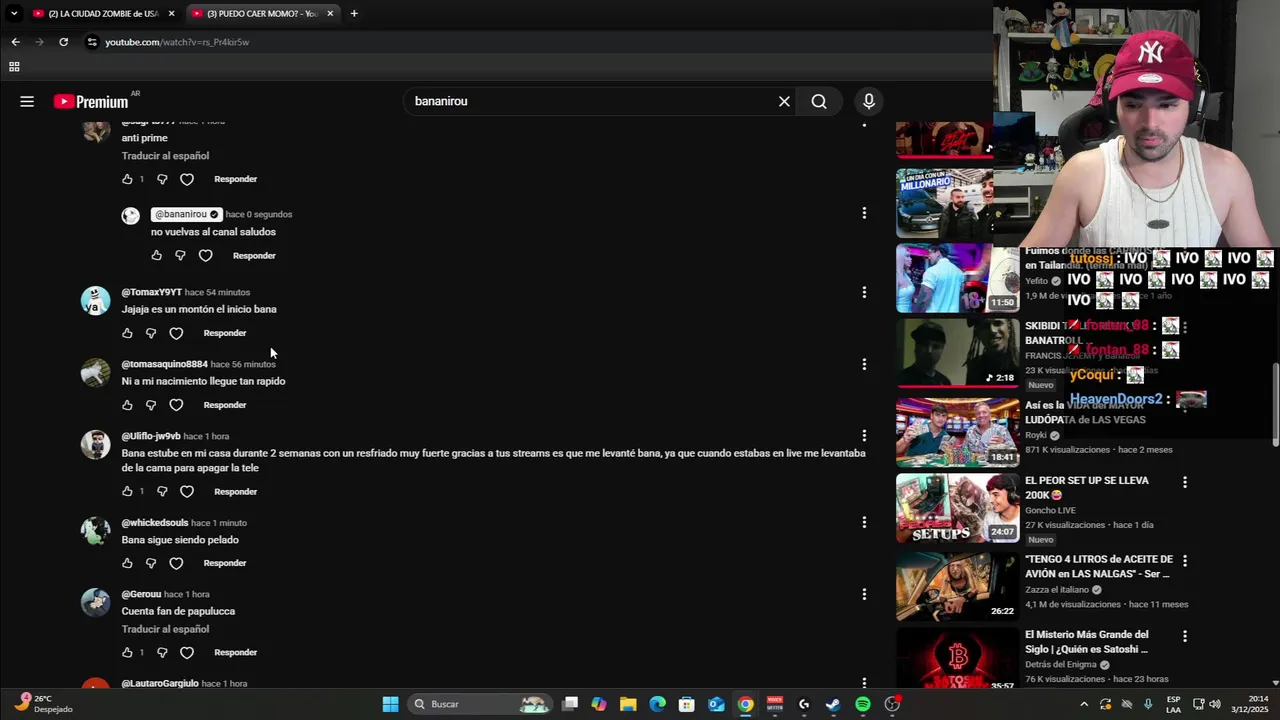Dislike the 'anti prime' comment
This screenshot has height=720, width=1280.
(162, 179)
